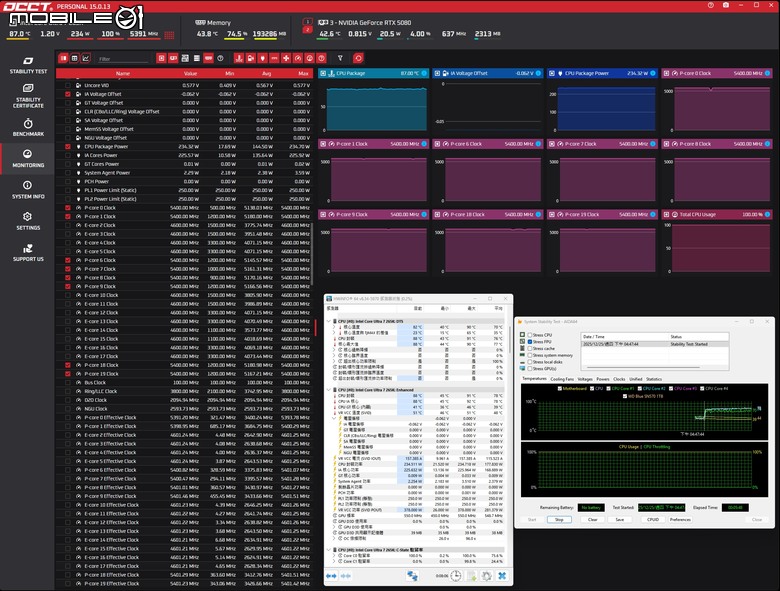Check the IA Cores Power row checkbox

point(68,155)
